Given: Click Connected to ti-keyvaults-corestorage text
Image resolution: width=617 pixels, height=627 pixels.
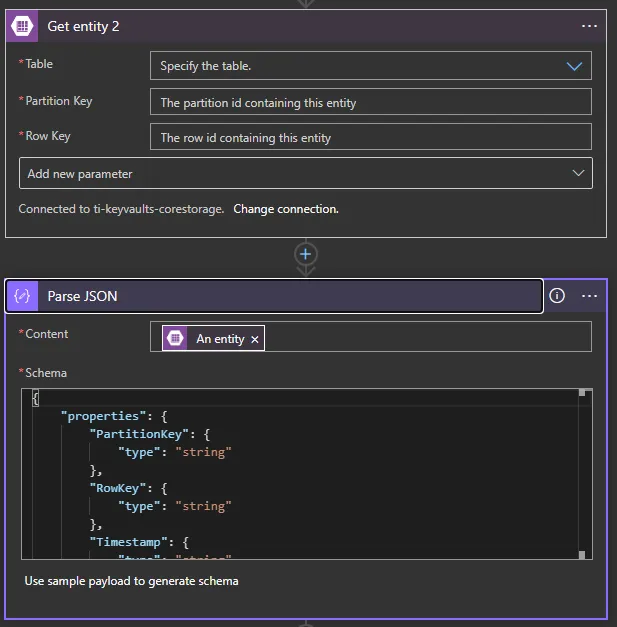Looking at the screenshot, I should 121,209.
